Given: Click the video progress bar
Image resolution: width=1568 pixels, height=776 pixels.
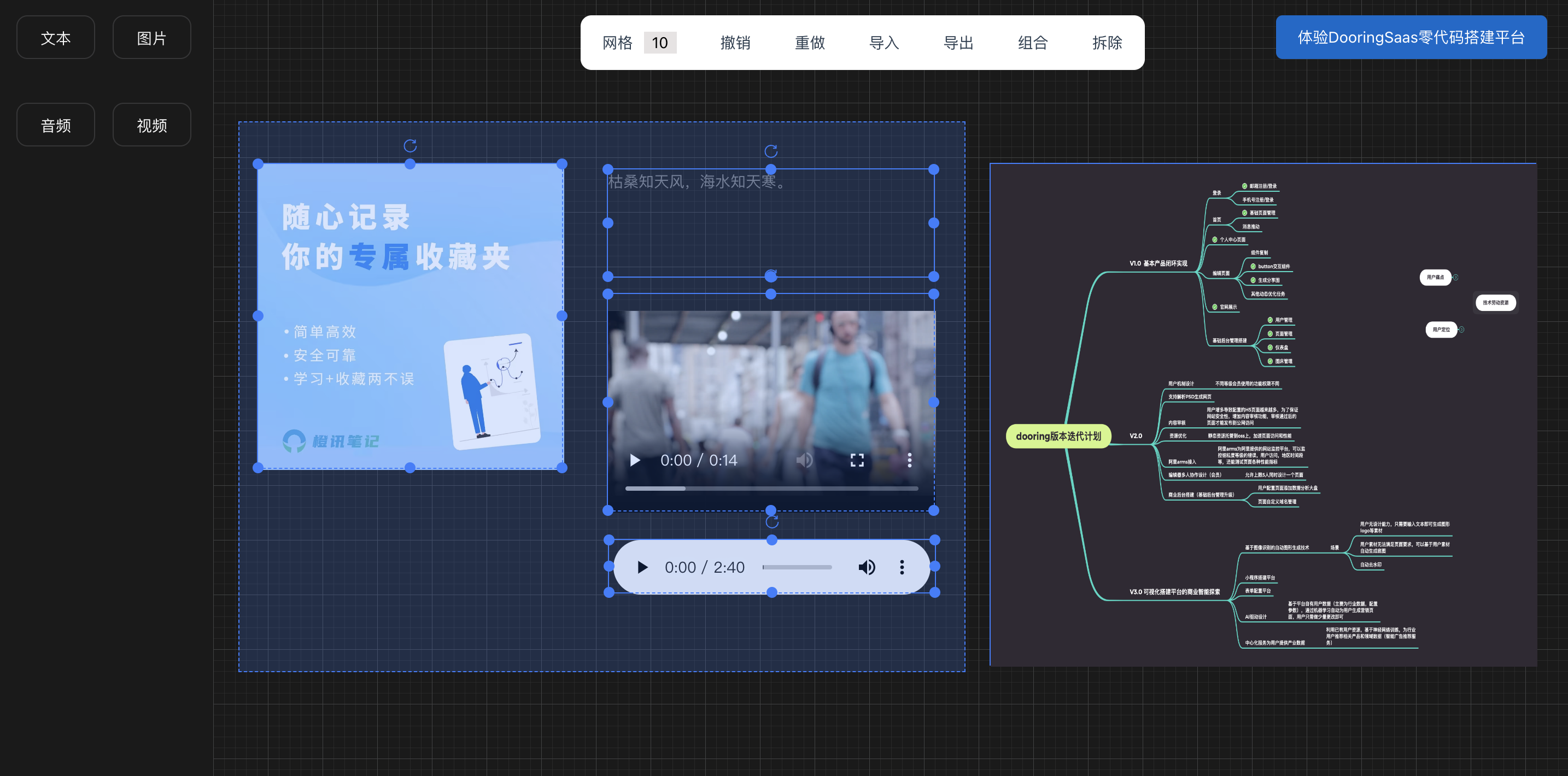Looking at the screenshot, I should point(771,488).
